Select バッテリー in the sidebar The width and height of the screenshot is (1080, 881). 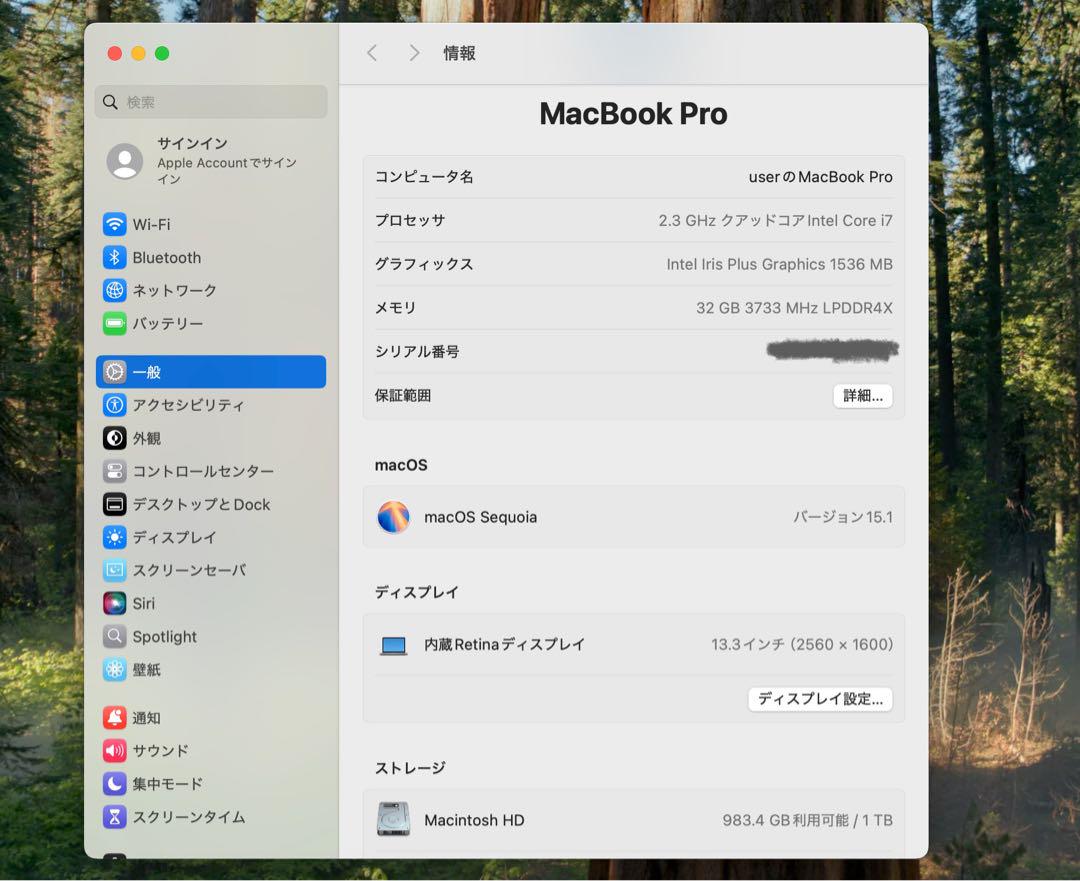coord(211,323)
